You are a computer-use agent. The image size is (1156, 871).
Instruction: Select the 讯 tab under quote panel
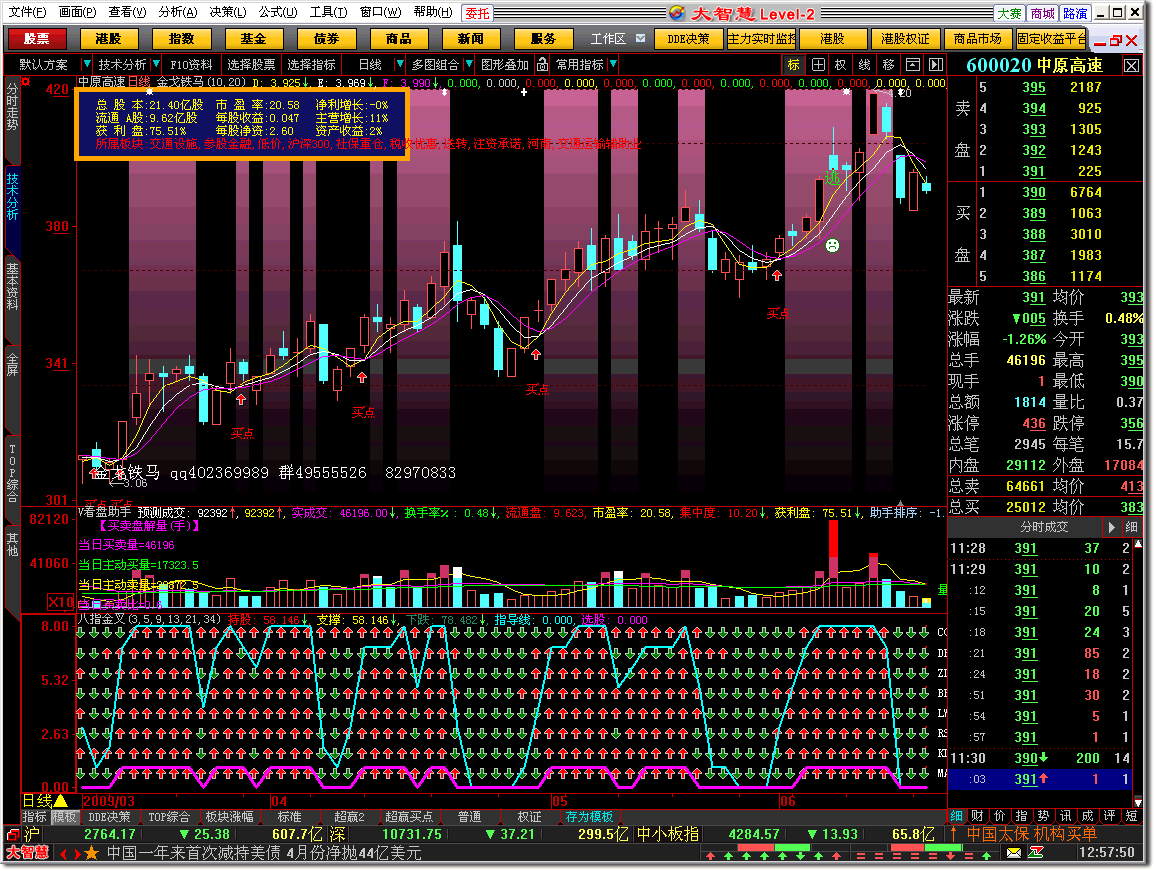tap(1065, 816)
